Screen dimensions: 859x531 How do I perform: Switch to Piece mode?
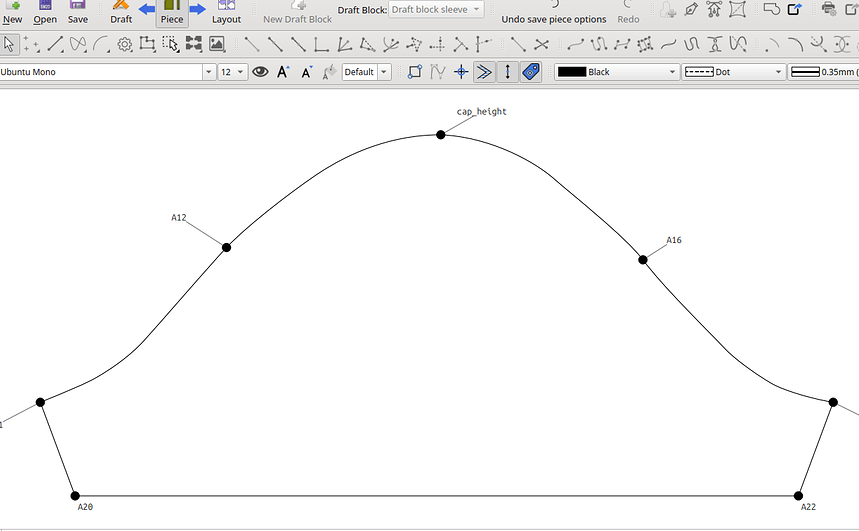click(x=171, y=13)
